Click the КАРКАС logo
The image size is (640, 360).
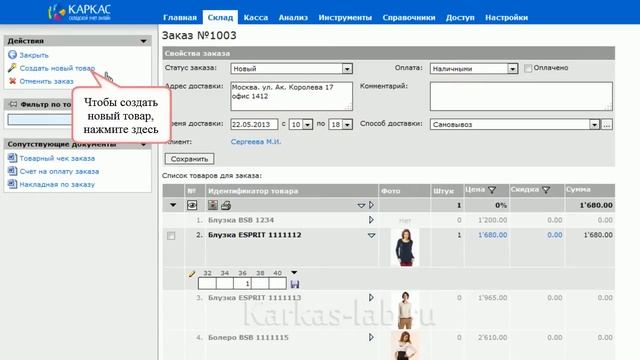click(x=79, y=12)
